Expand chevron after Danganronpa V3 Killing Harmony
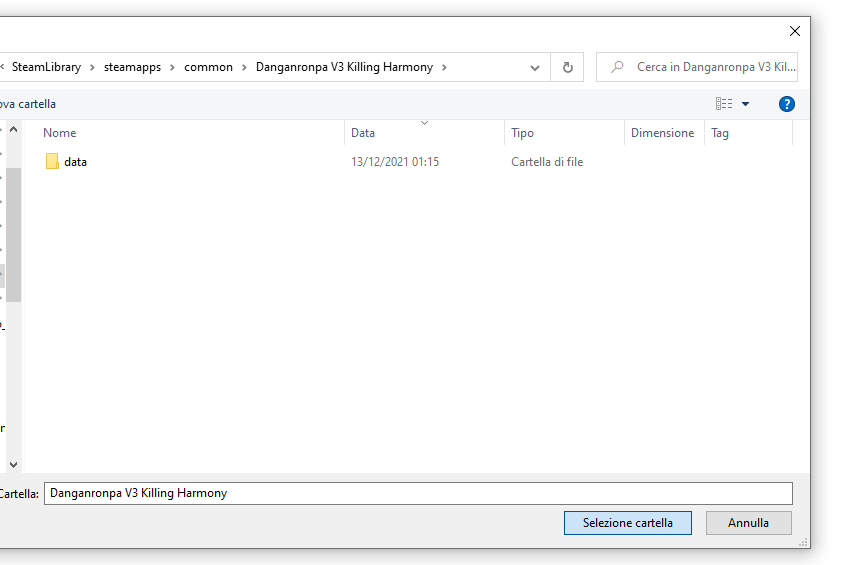 pos(444,67)
